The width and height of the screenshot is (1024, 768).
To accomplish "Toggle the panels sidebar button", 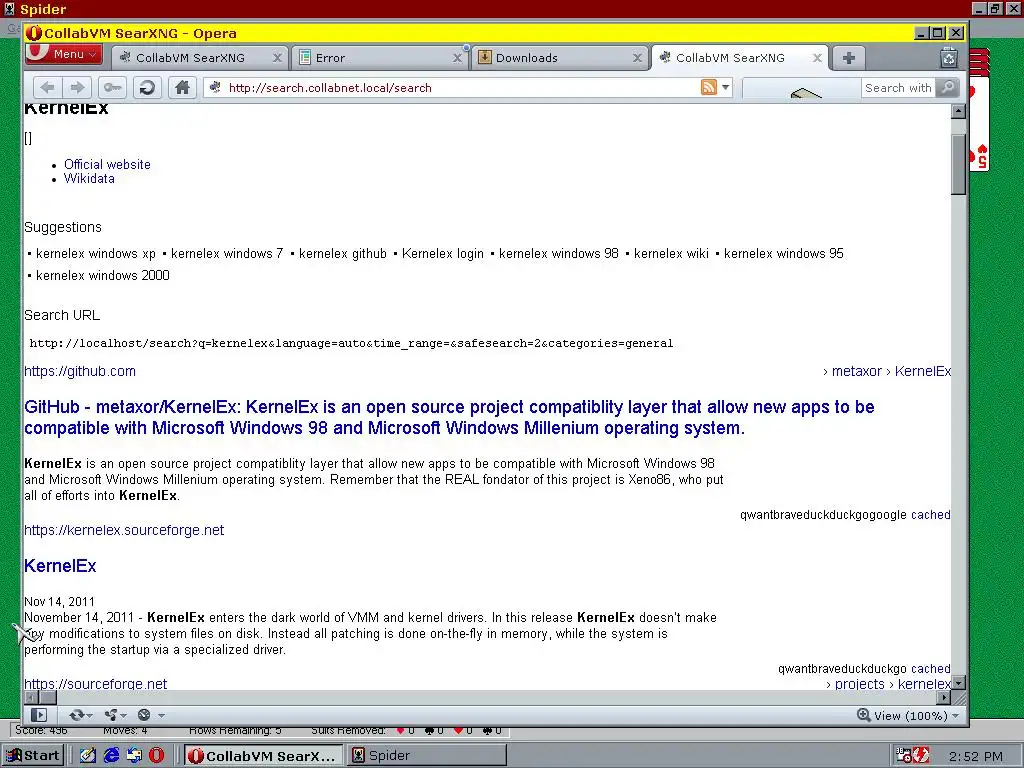I will pos(39,715).
